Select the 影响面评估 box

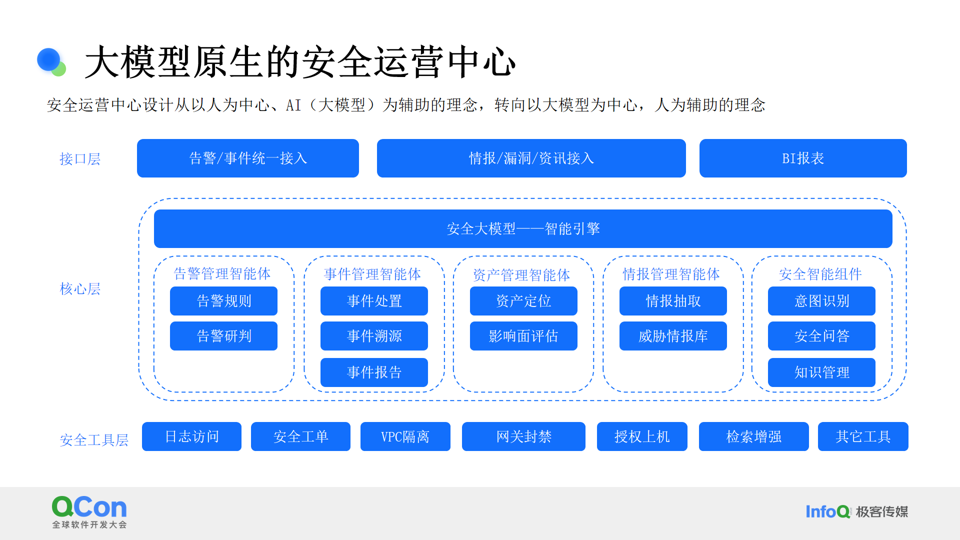click(x=523, y=336)
